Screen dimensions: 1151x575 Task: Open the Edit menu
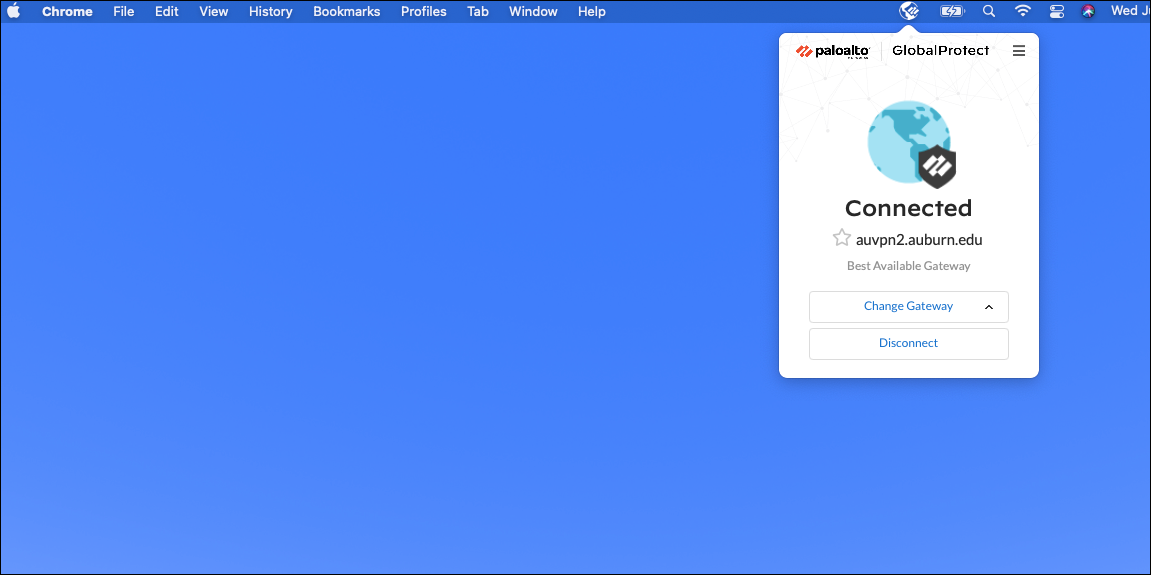(167, 12)
